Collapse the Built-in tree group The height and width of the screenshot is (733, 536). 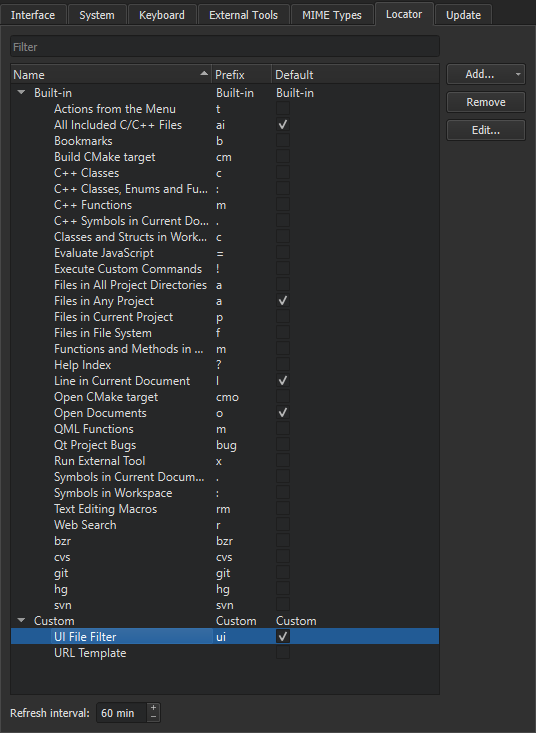click(x=21, y=93)
